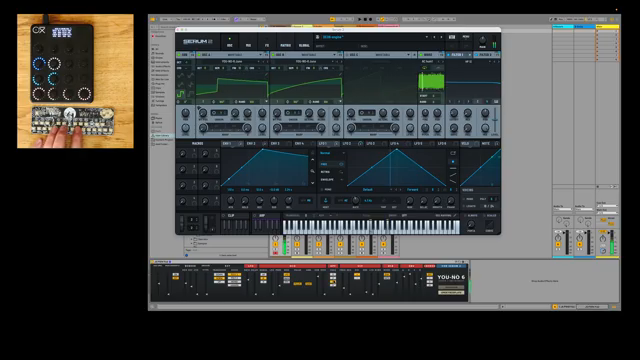This screenshot has width=640, height=360.
Task: Click the portamento CURVE display
Action: pos(489,224)
